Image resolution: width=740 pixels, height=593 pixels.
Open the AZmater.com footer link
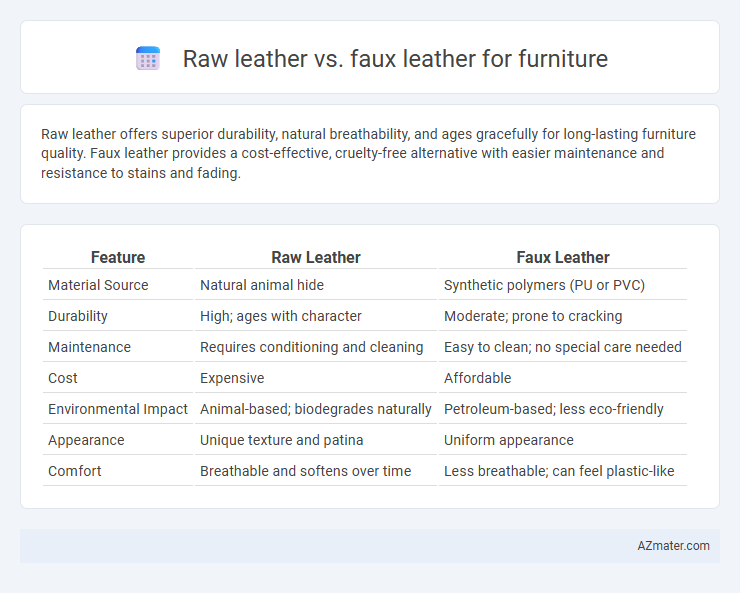673,546
